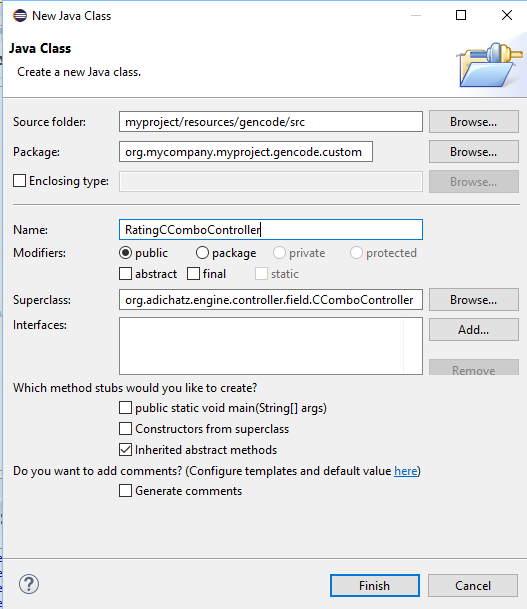Maximize the New Java Class dialog
Screen dimensions: 527x609
tap(461, 15)
